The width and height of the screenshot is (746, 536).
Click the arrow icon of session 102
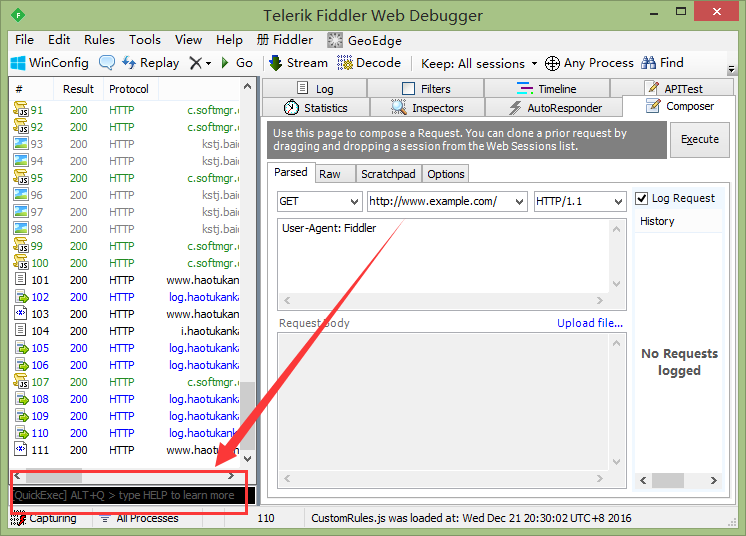(21, 297)
